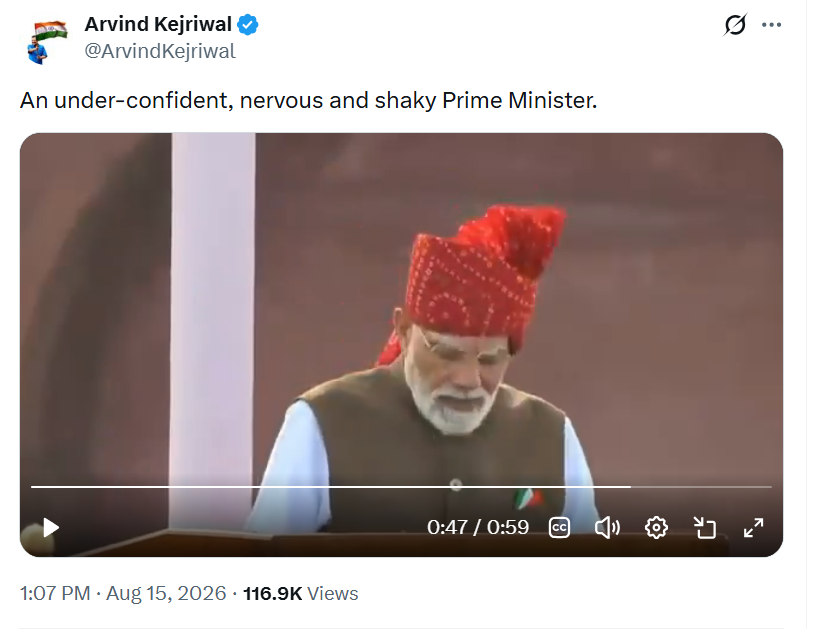Mute the video with the speaker icon
This screenshot has height=629, width=837.
(x=607, y=528)
